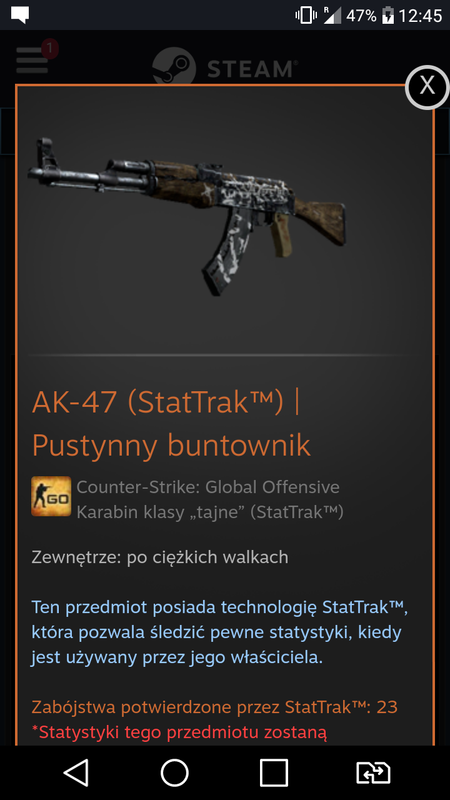Tap the red Statystyki tego przedmiotu warning
450x800 pixels.
(x=179, y=732)
